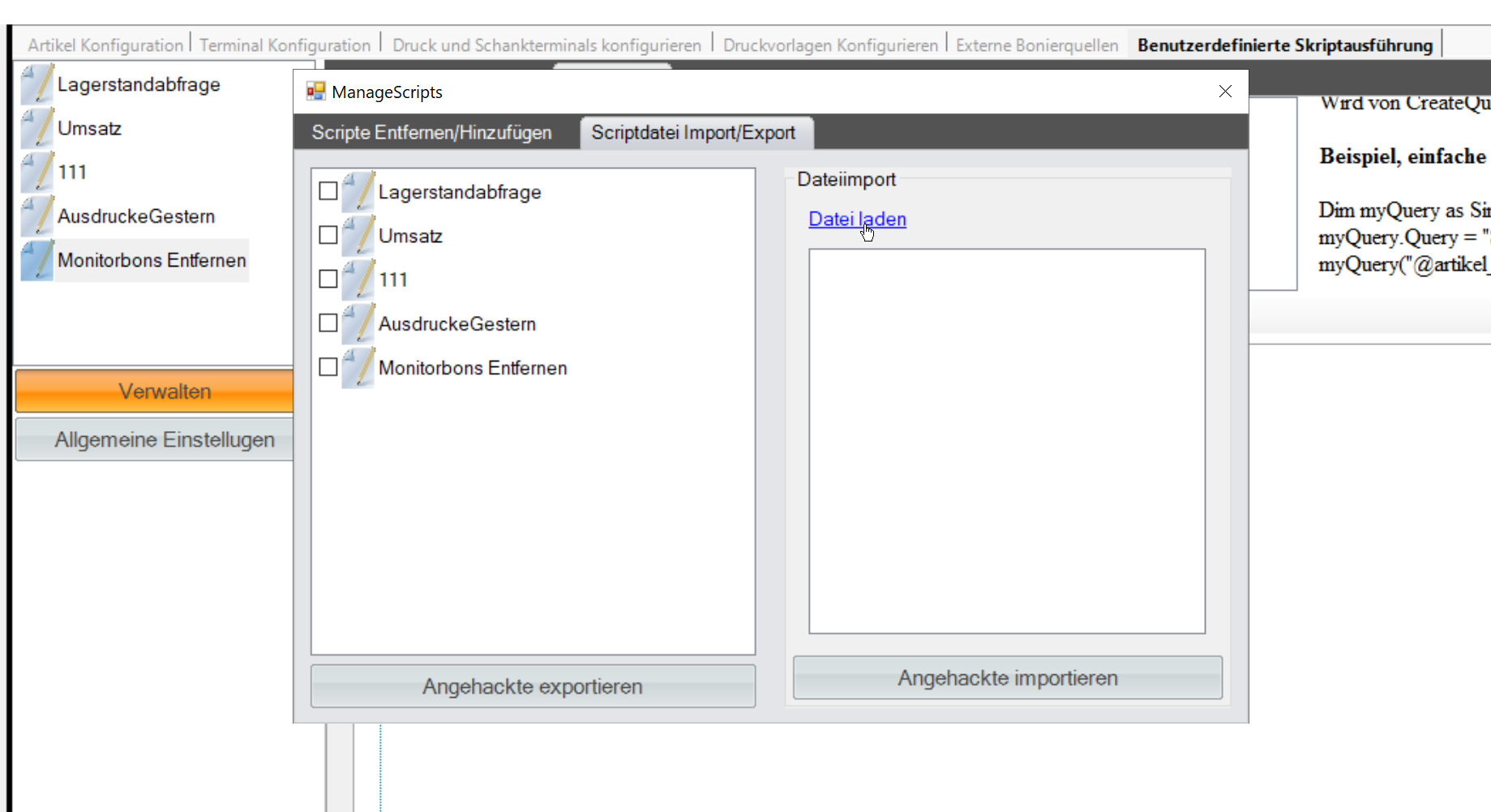Viewport: 1491px width, 812px height.
Task: Check the Umsatz checkbox in export list
Action: (x=328, y=235)
